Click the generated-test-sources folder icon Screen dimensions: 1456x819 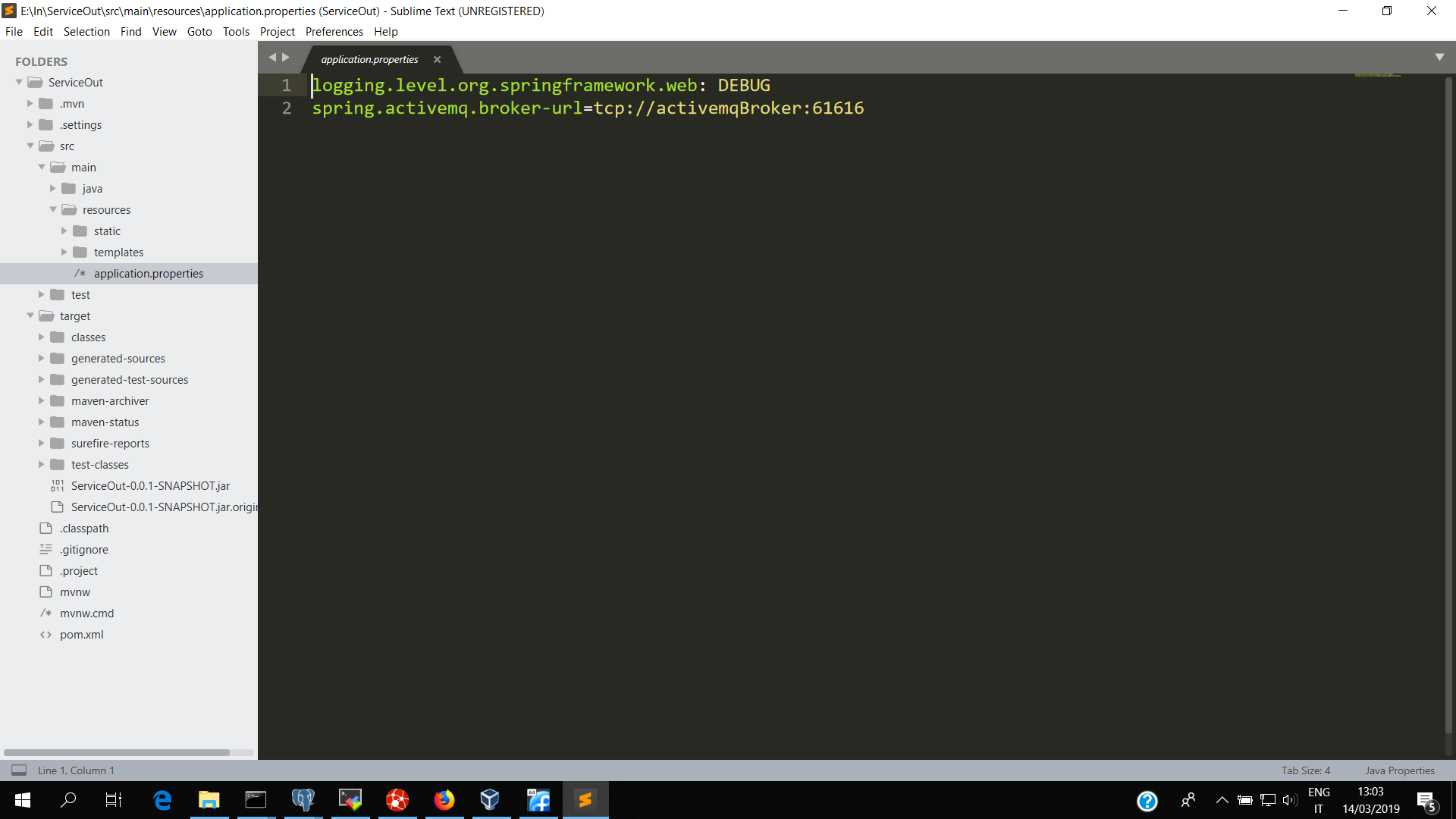(x=58, y=379)
